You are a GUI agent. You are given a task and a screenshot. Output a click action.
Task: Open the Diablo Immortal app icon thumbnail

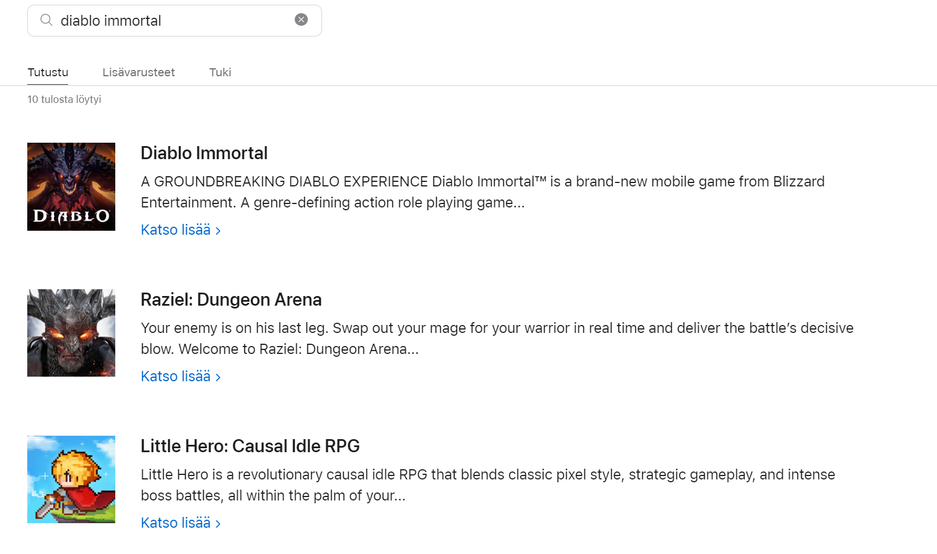[x=71, y=186]
